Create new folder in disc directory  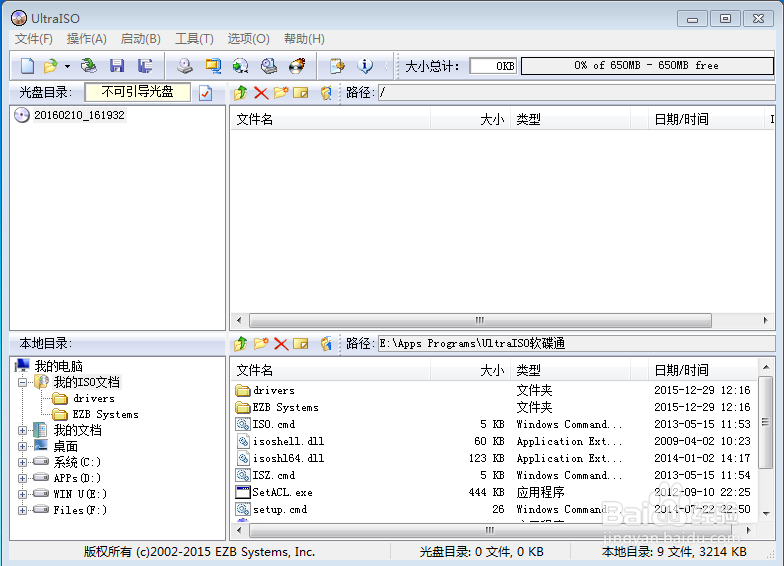coord(280,92)
